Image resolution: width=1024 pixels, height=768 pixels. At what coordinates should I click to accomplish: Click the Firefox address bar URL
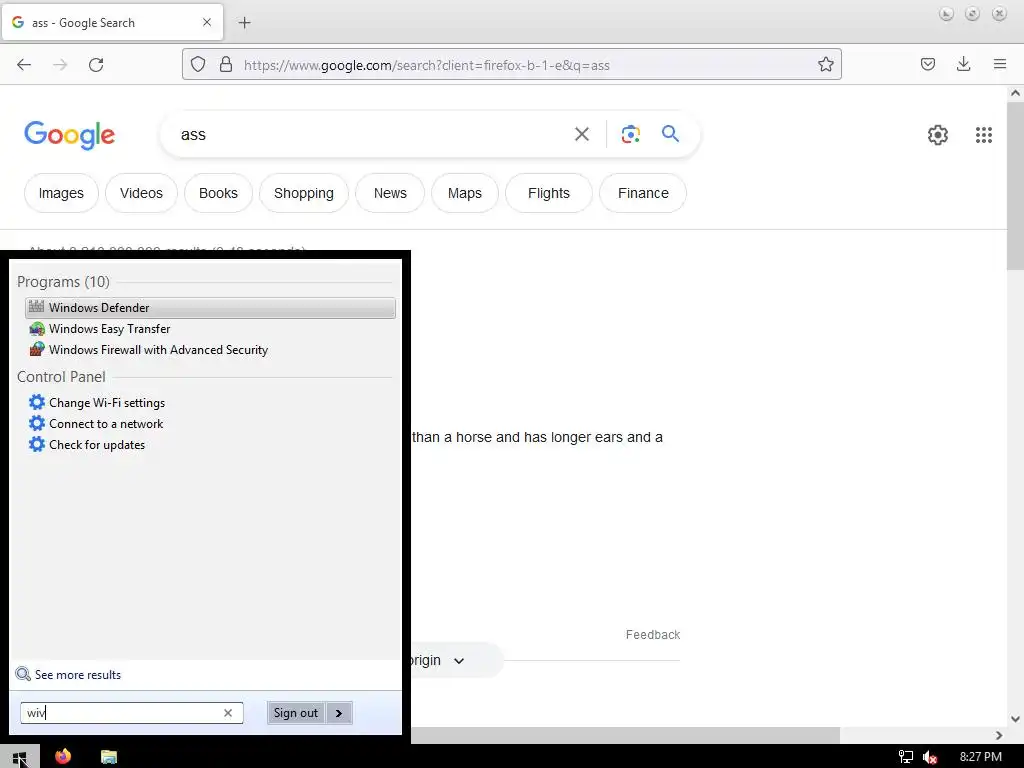point(426,65)
